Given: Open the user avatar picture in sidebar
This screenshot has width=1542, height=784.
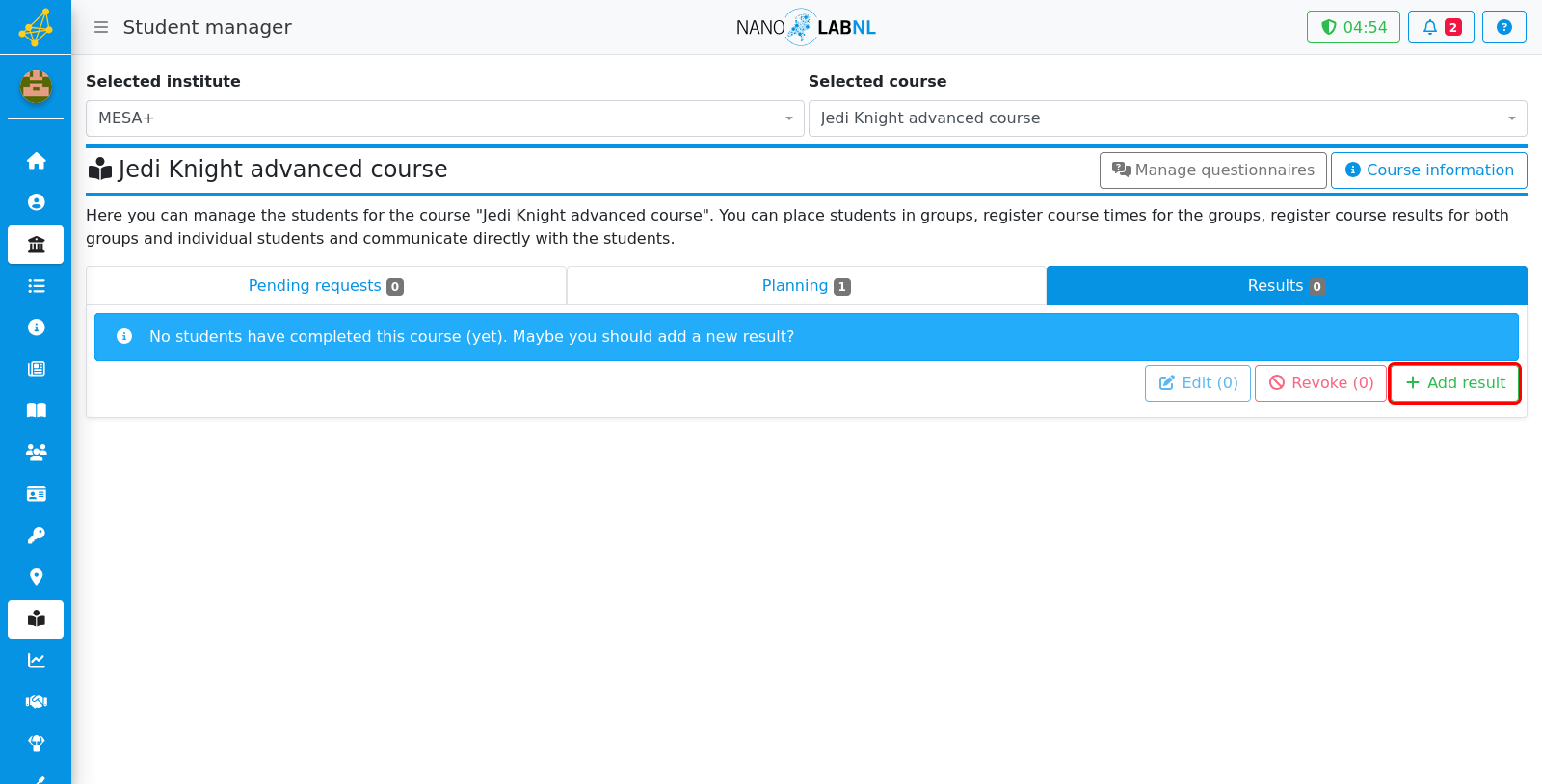Looking at the screenshot, I should click(x=36, y=87).
